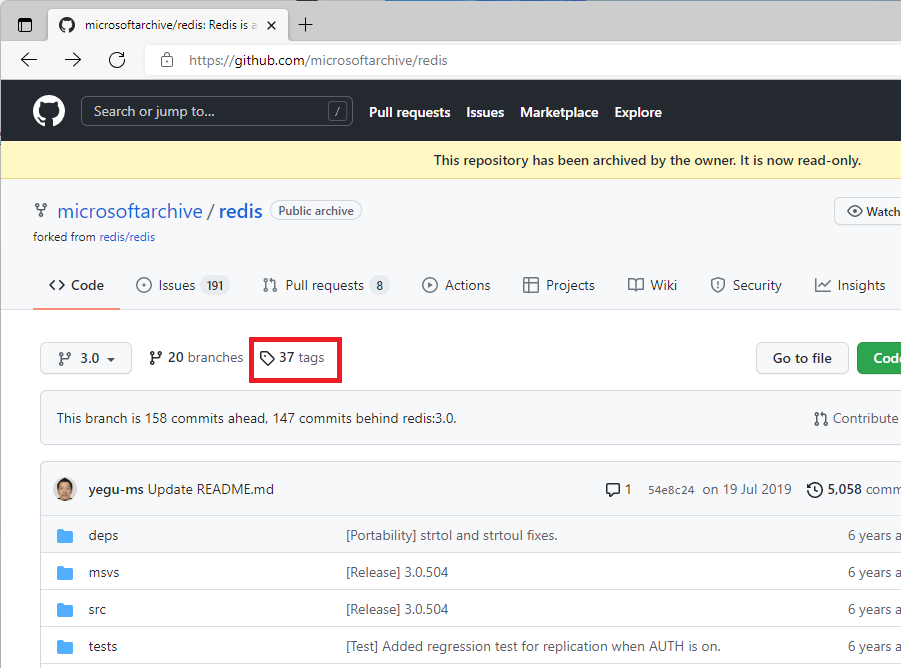Click the Public archive badge
This screenshot has height=668, width=901.
pos(316,211)
